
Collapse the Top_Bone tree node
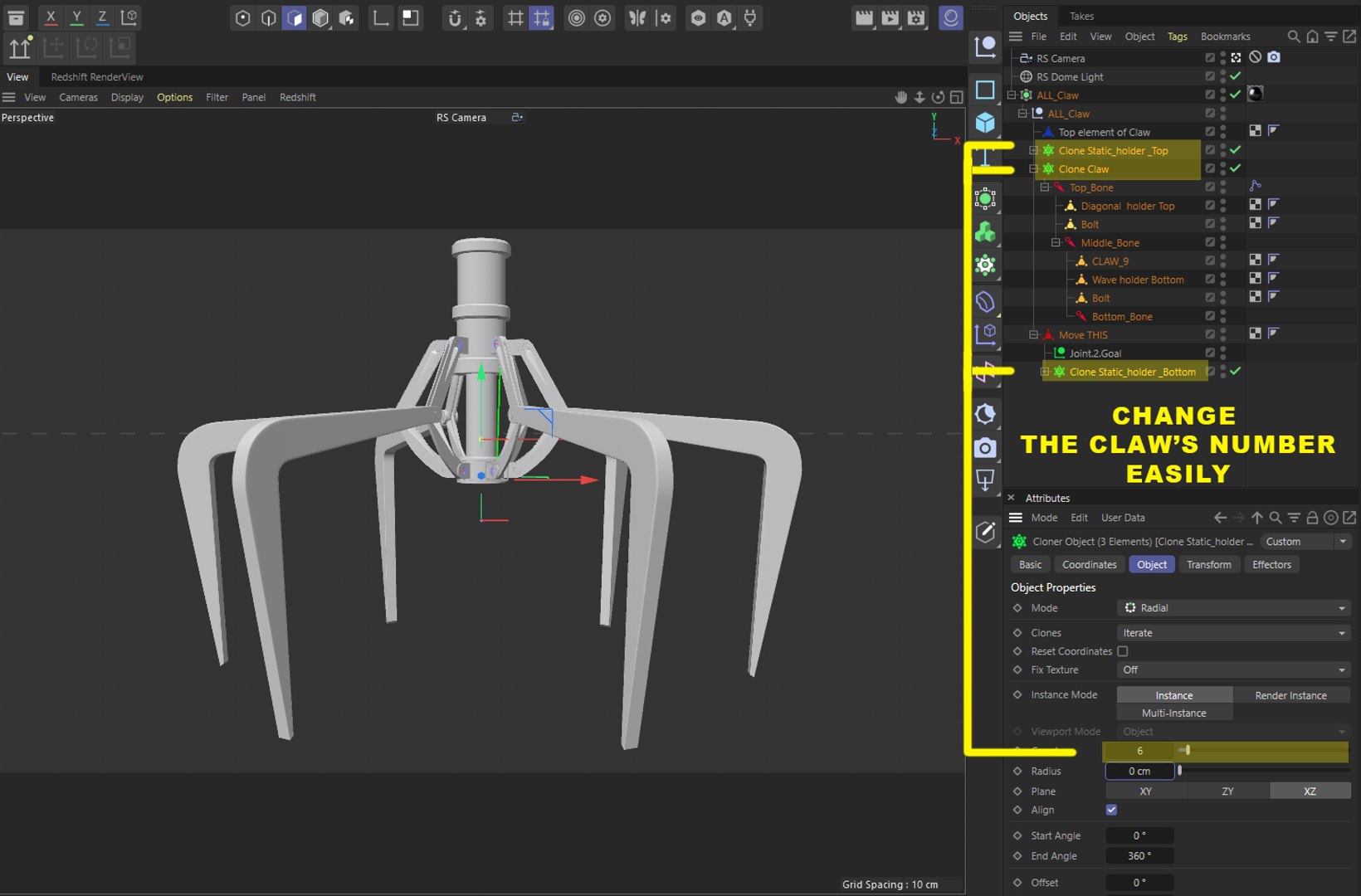tap(1045, 187)
